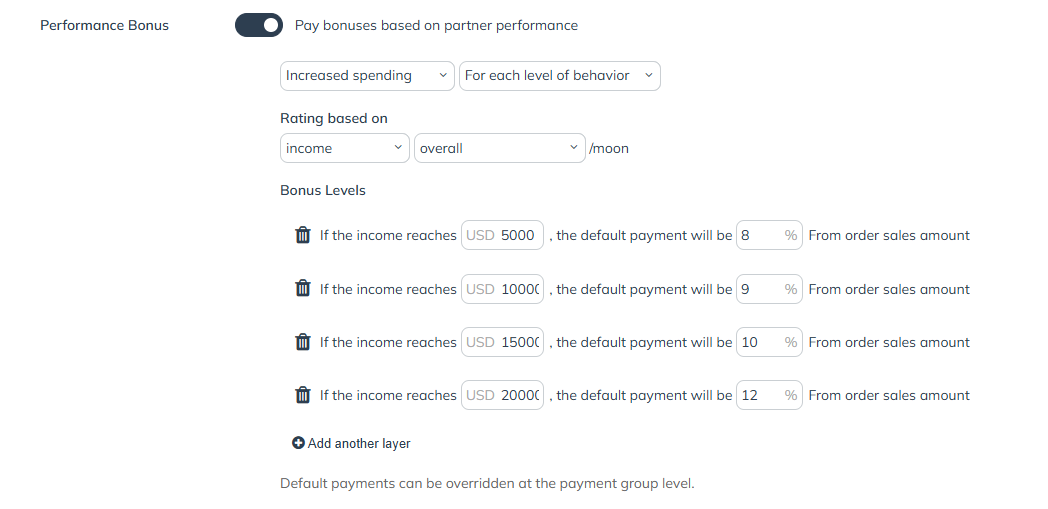The width and height of the screenshot is (1048, 509).
Task: Expand the income rating dropdown
Action: coord(345,148)
